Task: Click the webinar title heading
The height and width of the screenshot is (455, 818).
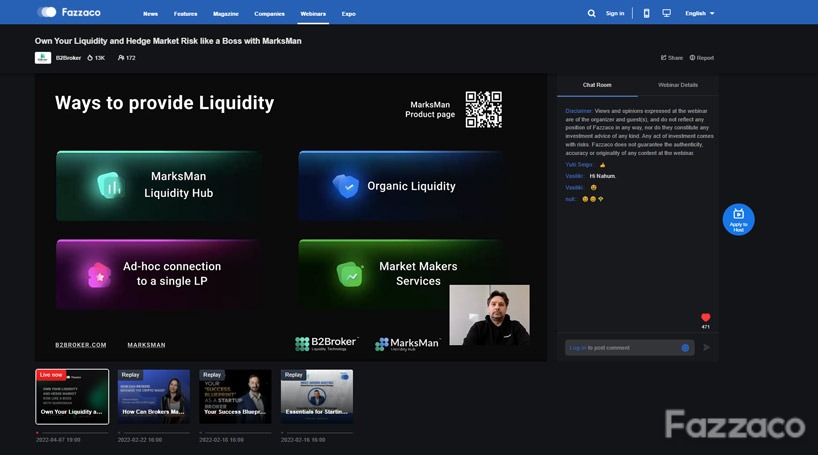Action: pyautogui.click(x=168, y=41)
